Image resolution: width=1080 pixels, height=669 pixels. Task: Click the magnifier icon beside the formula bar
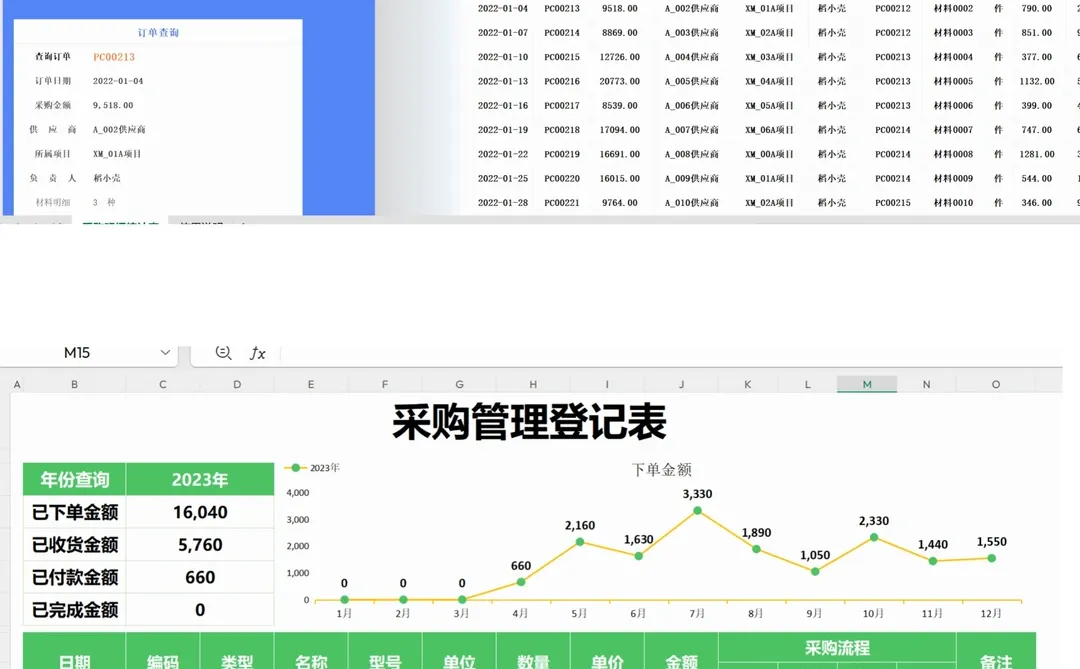(x=223, y=352)
